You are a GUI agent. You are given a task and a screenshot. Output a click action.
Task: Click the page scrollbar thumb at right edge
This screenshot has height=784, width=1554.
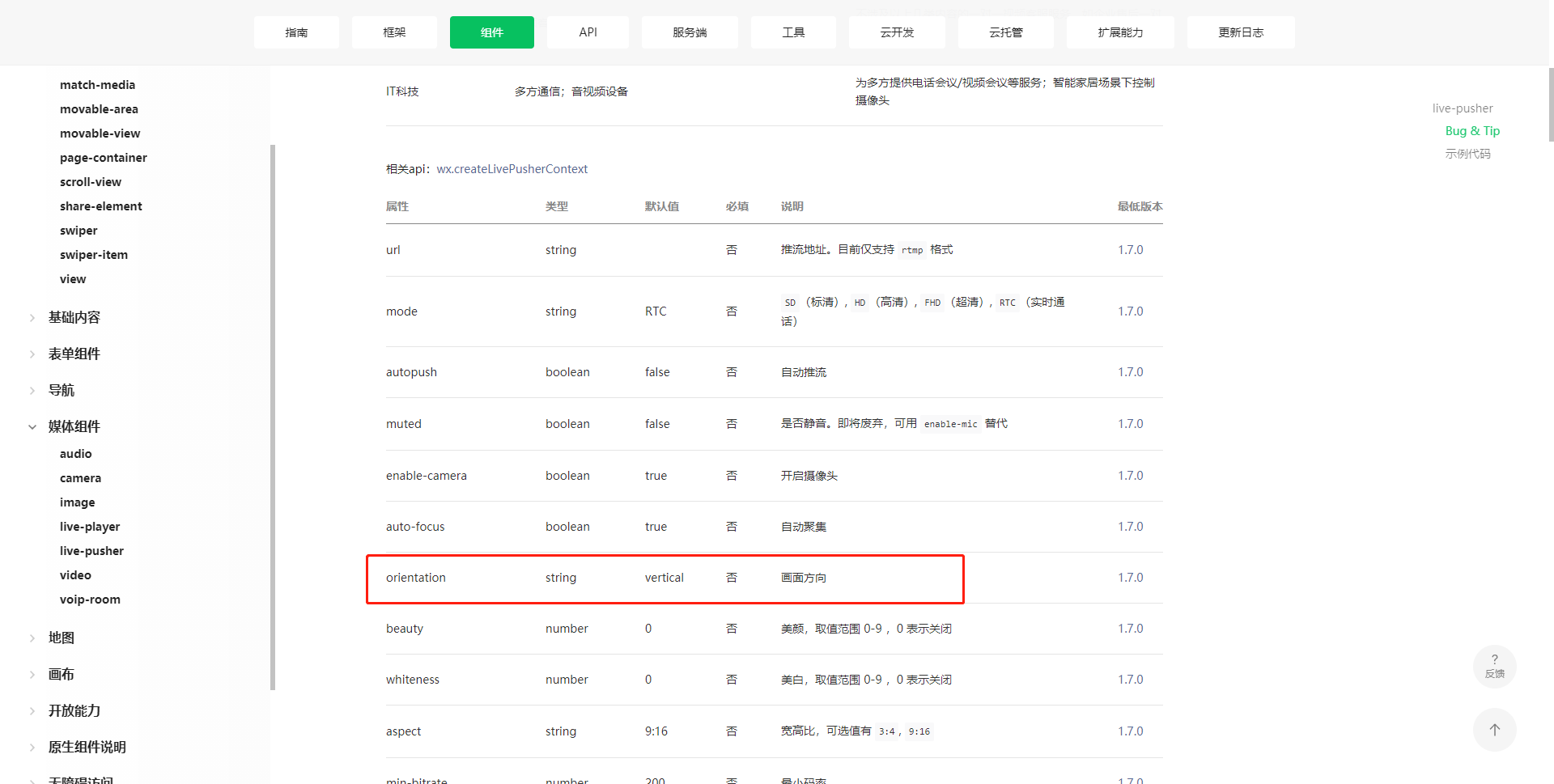pos(1551,104)
